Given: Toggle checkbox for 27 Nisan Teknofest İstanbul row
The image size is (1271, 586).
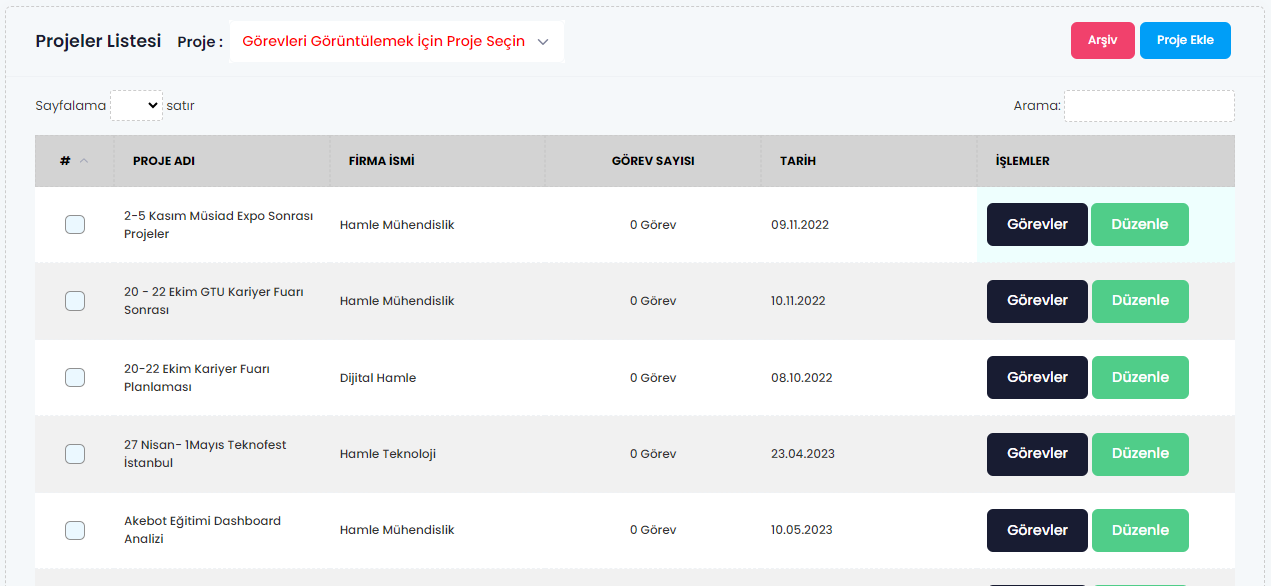Looking at the screenshot, I should (75, 454).
